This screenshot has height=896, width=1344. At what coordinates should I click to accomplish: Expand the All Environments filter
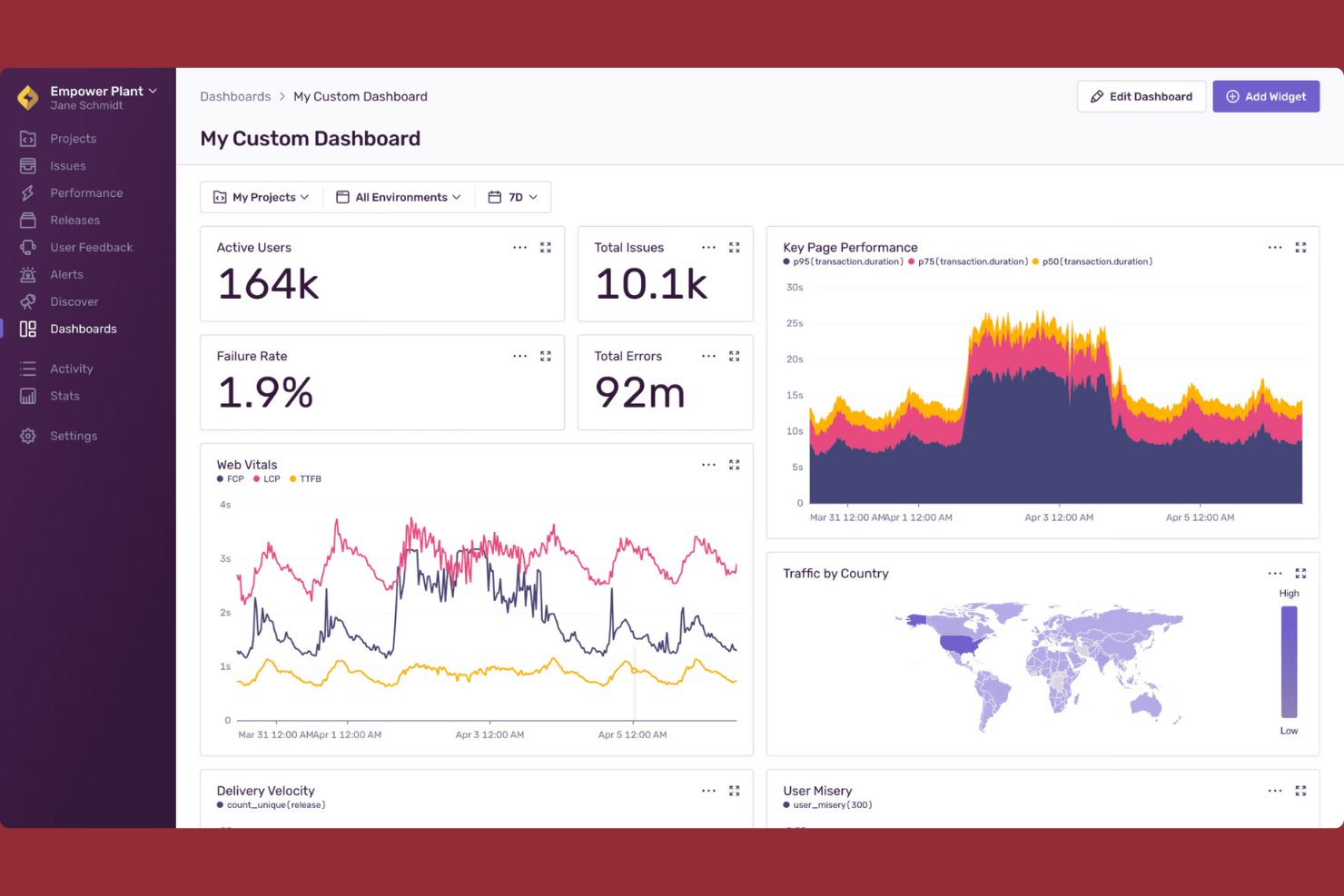click(398, 197)
